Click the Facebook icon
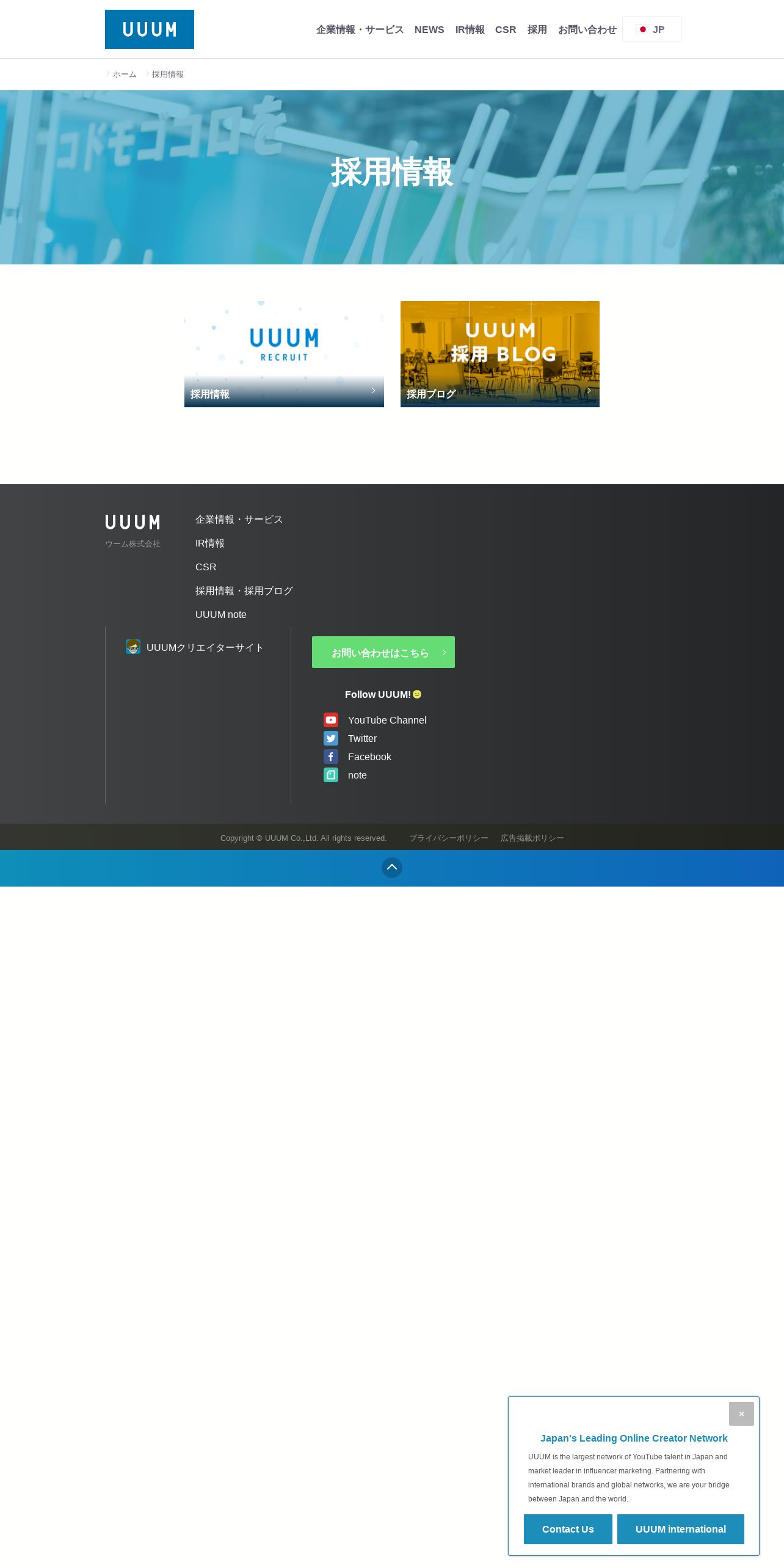The width and height of the screenshot is (784, 1568). (331, 757)
